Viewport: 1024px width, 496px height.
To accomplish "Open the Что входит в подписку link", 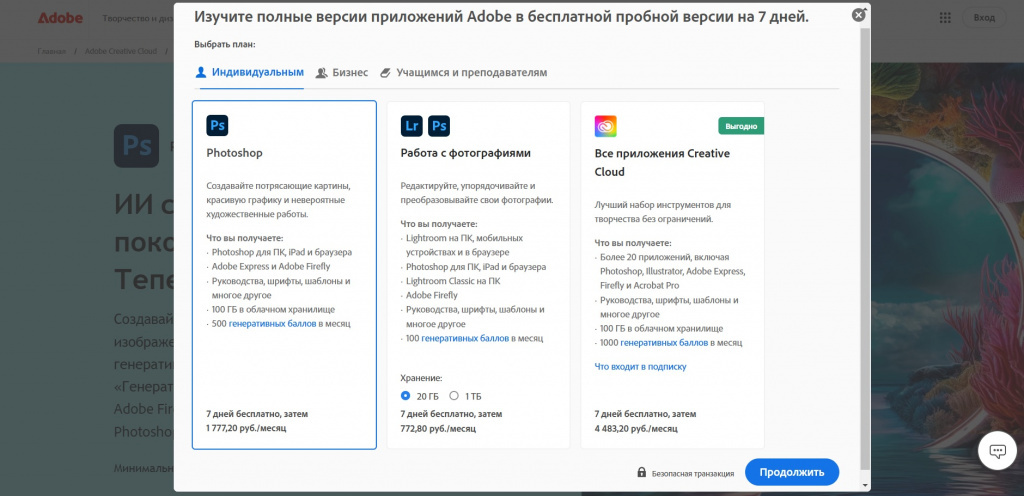I will coord(640,367).
